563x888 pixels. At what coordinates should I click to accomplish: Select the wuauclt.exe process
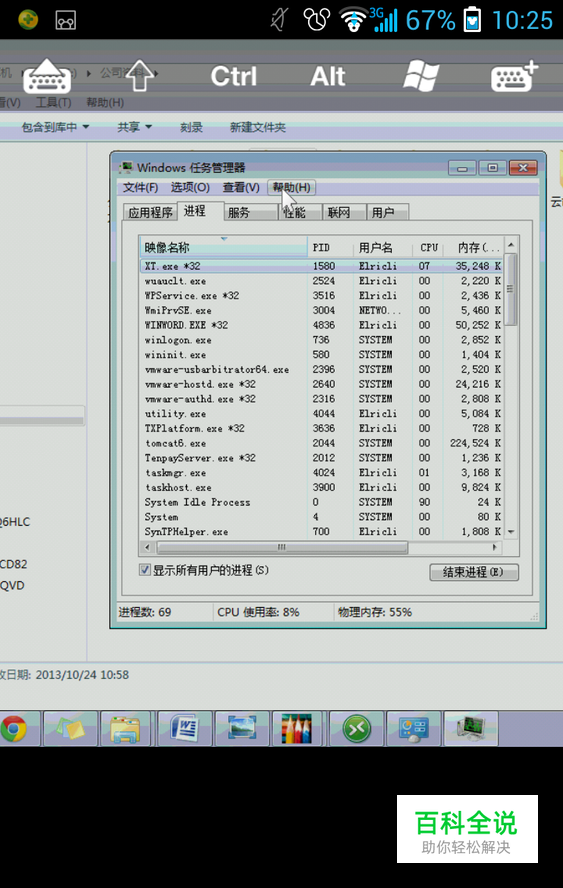pyautogui.click(x=321, y=281)
